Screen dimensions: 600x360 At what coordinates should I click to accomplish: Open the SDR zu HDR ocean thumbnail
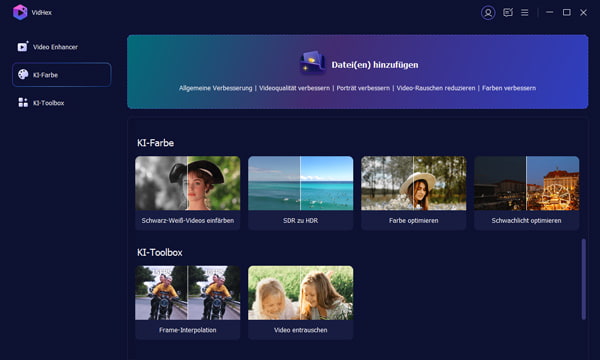tap(300, 183)
